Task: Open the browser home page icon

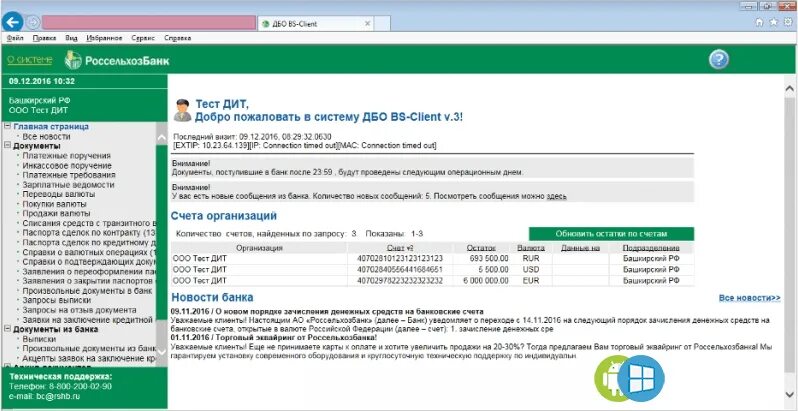Action: (759, 22)
